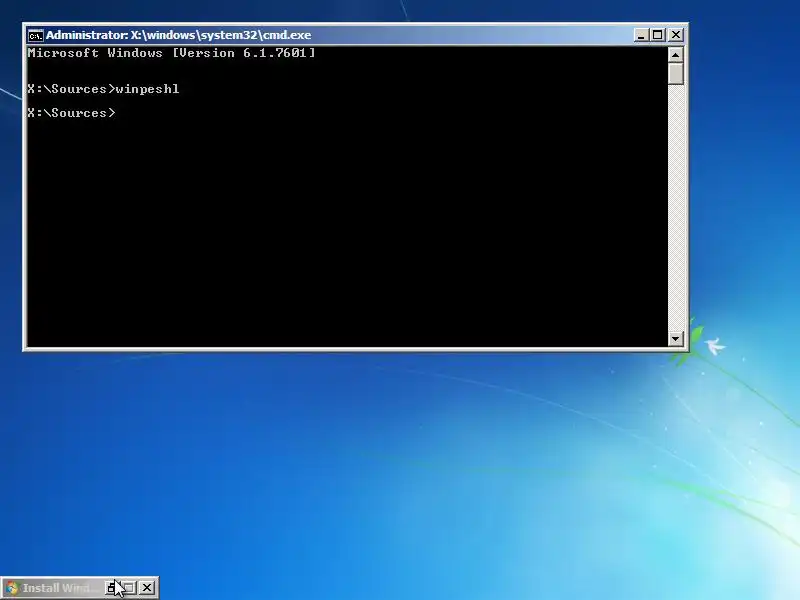Click the Windows logo icon of Install Windows
Image resolution: width=800 pixels, height=600 pixels.
click(12, 588)
